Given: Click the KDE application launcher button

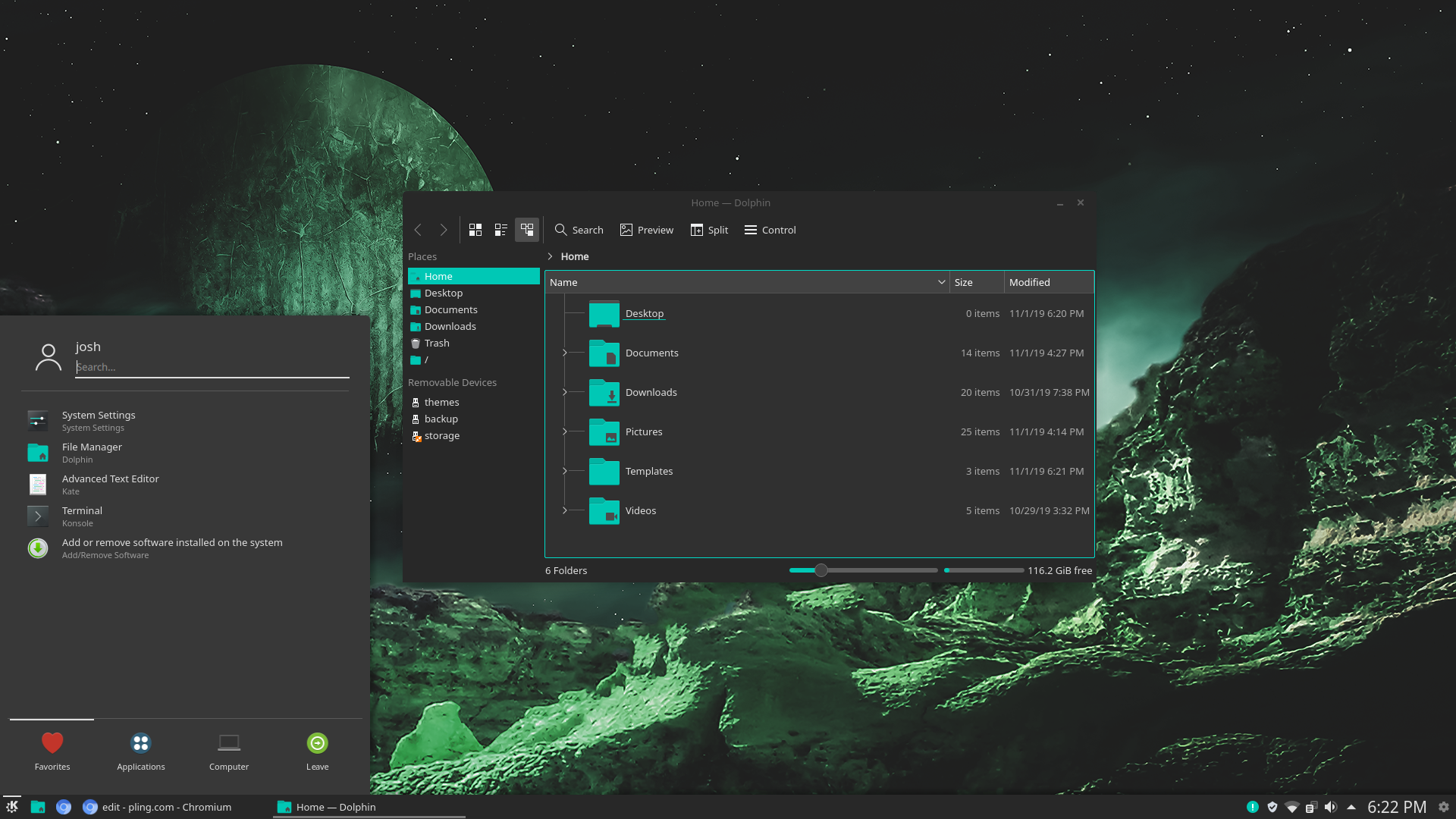Looking at the screenshot, I should (12, 807).
